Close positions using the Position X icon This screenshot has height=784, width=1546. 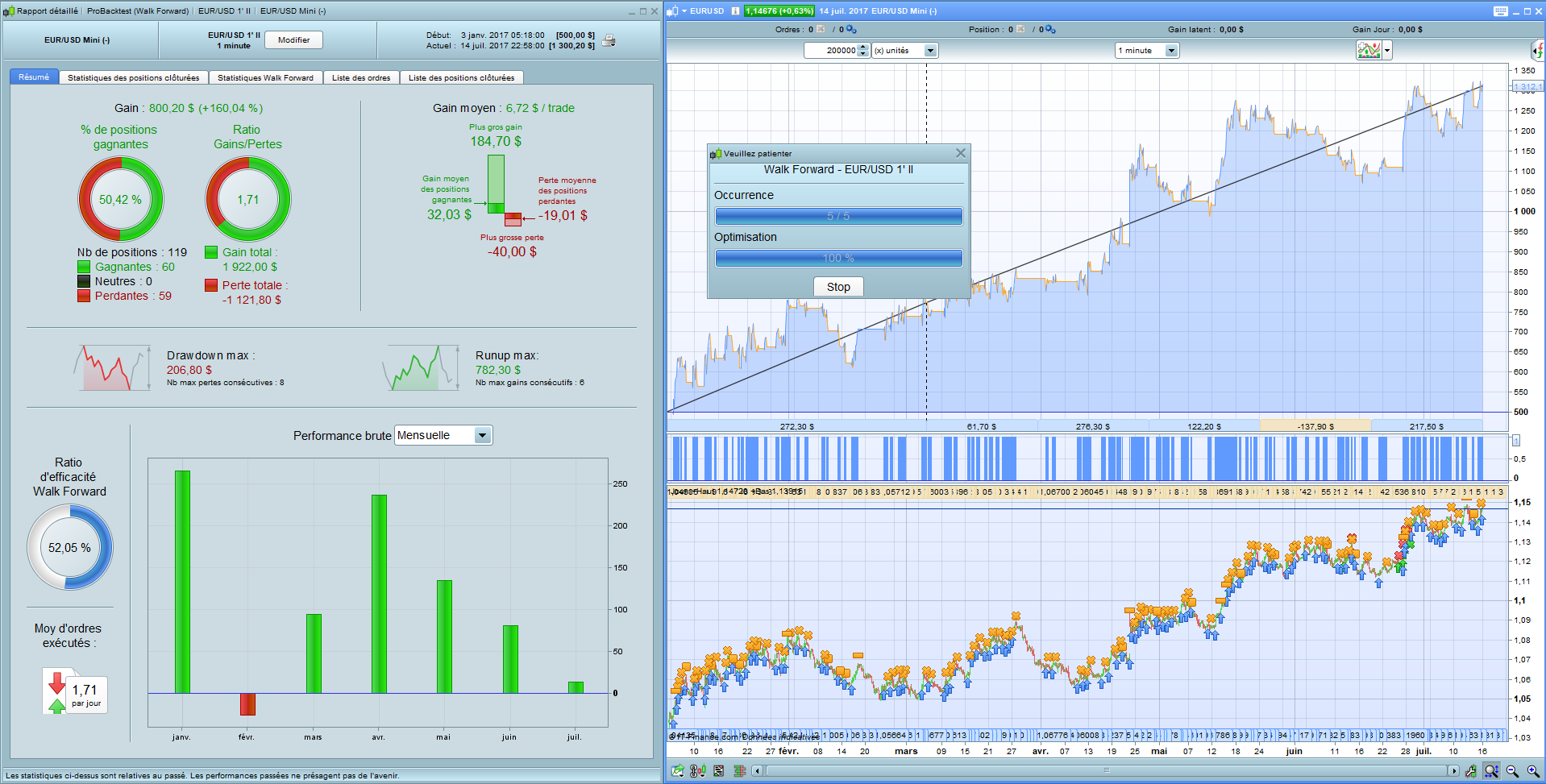1020,29
